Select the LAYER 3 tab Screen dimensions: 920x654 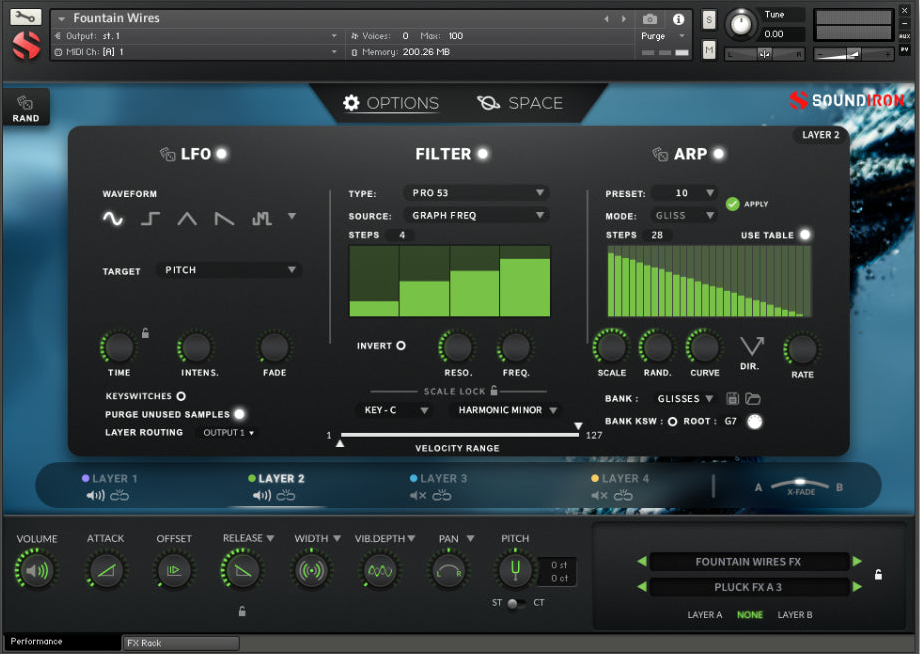pyautogui.click(x=438, y=479)
